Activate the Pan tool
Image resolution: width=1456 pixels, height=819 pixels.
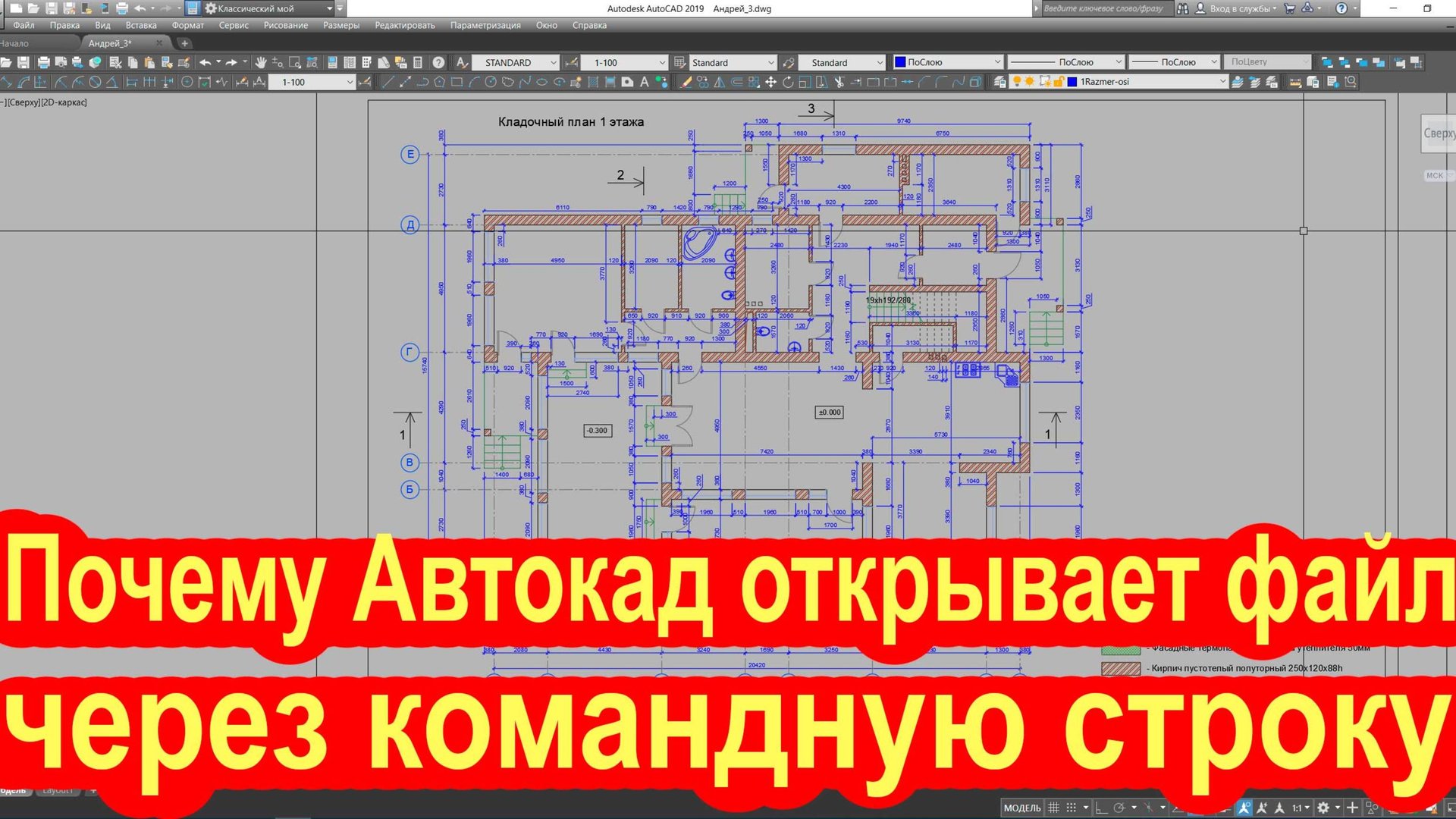262,62
